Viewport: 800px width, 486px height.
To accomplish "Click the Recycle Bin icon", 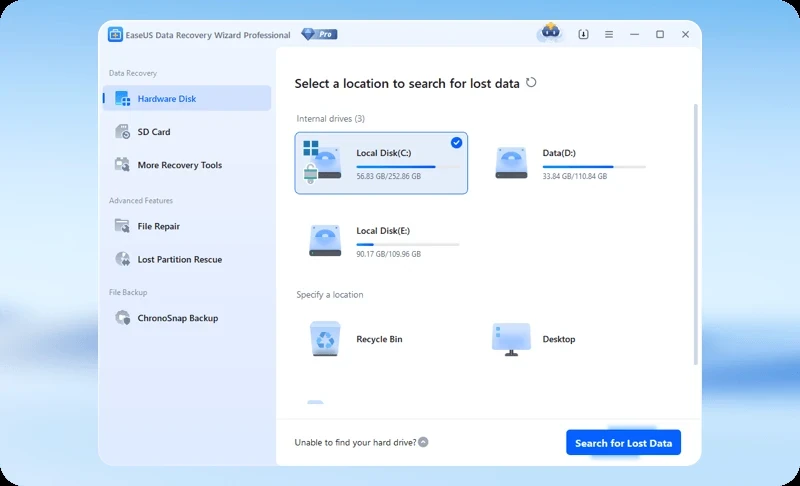I will coord(325,339).
